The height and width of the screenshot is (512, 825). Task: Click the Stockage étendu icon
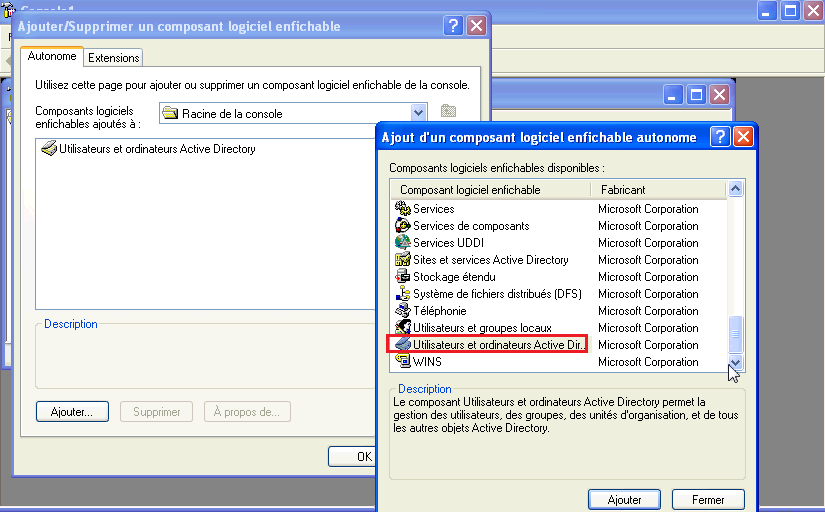click(x=403, y=276)
